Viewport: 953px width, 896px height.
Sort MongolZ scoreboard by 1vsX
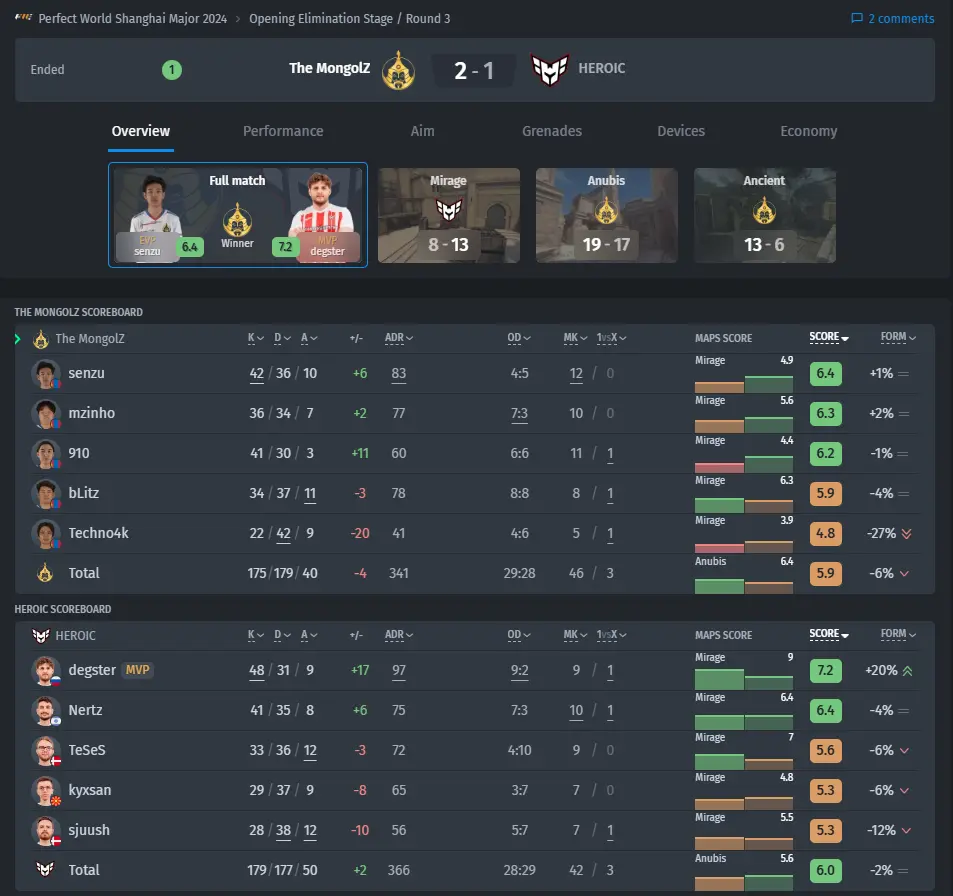point(611,338)
